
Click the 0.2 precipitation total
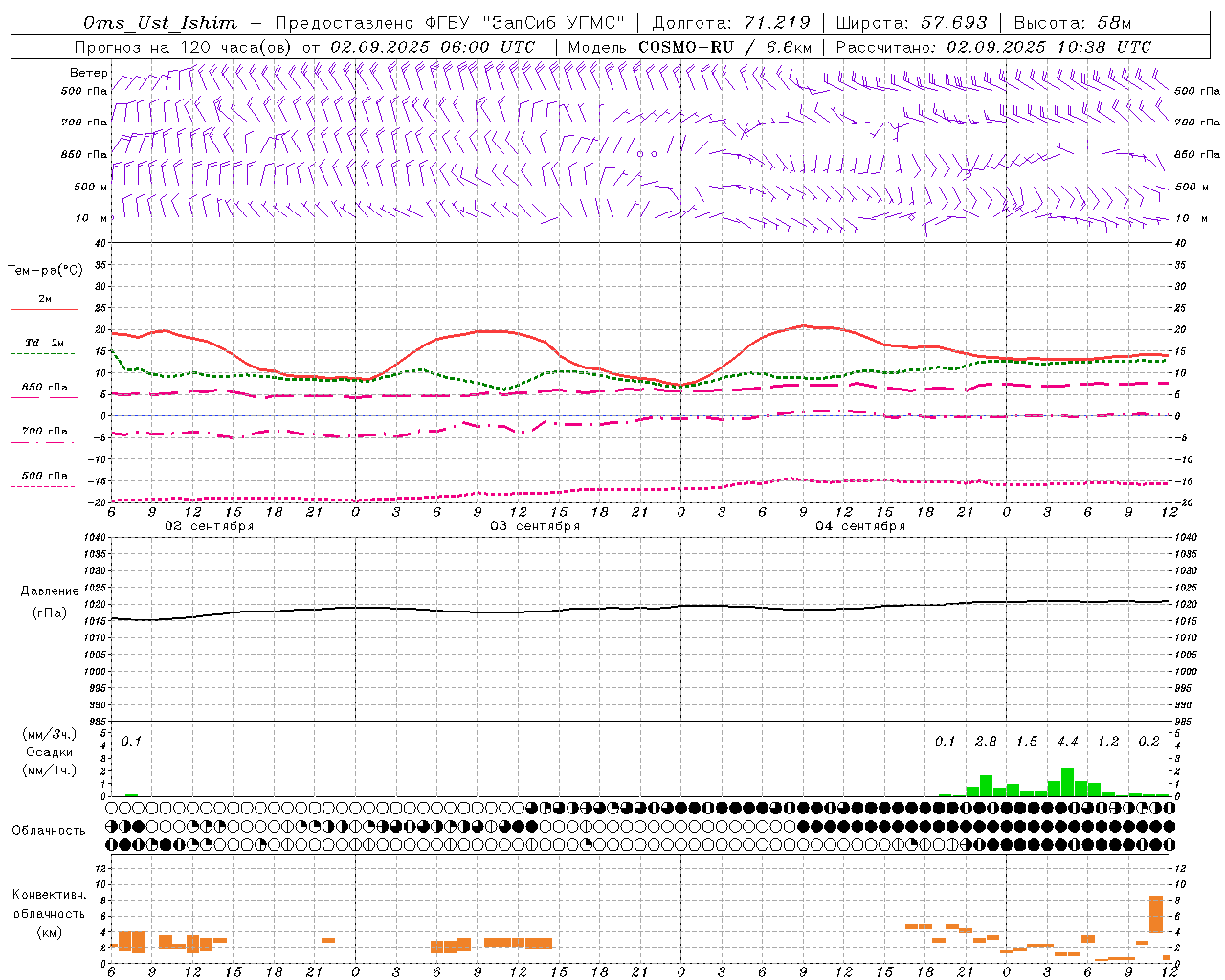point(1149,742)
